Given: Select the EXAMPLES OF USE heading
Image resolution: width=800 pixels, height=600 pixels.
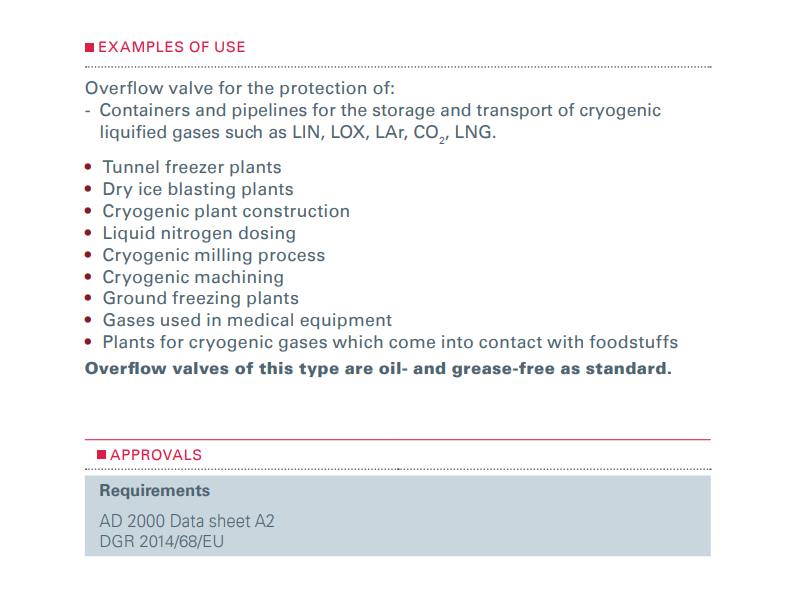Looking at the screenshot, I should (x=171, y=47).
